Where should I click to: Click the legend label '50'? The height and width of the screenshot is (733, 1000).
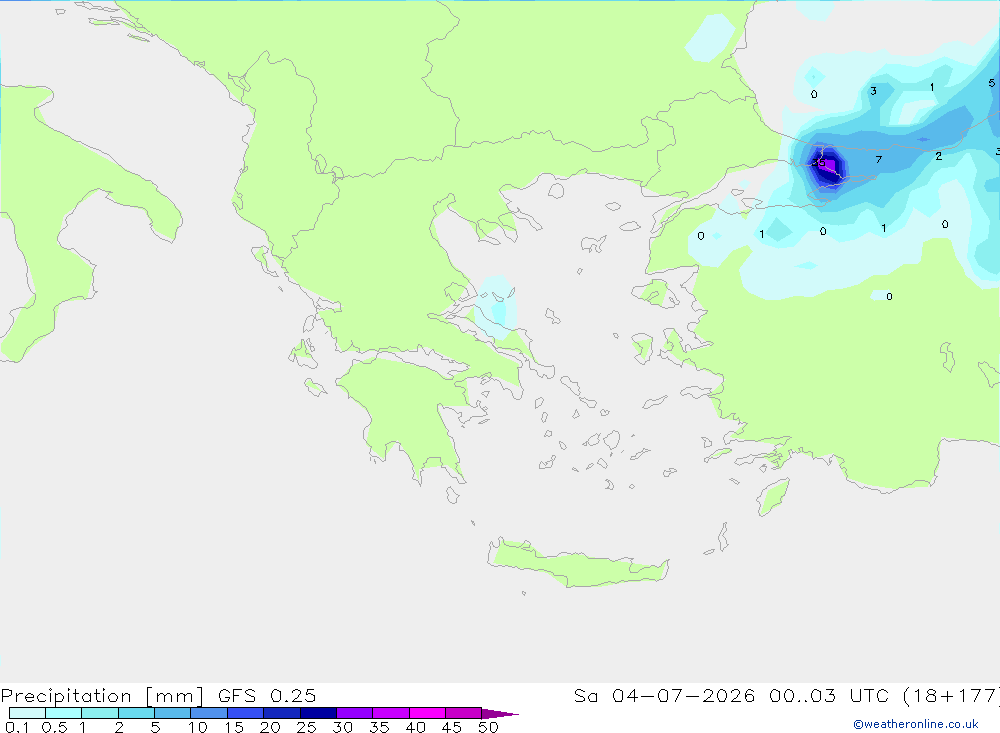tap(488, 727)
